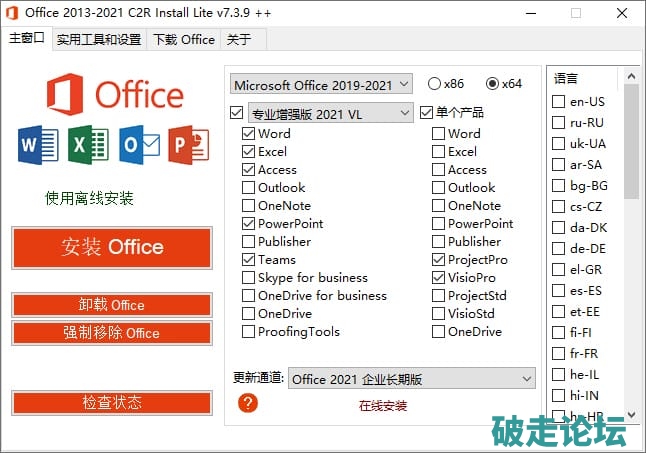This screenshot has height=453, width=646.
Task: Click the 安装 Office button
Action: [x=111, y=247]
